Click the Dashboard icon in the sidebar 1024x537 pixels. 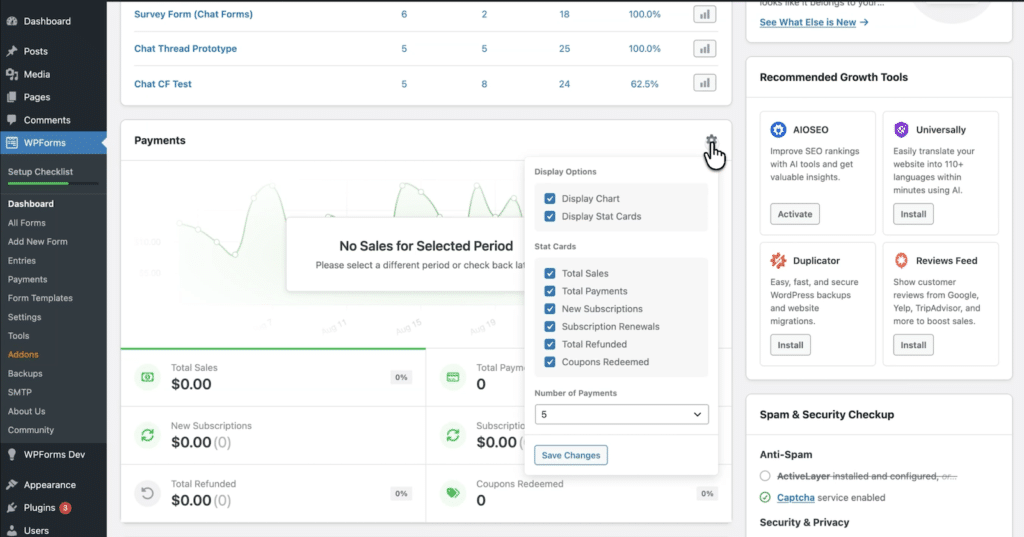(12, 21)
